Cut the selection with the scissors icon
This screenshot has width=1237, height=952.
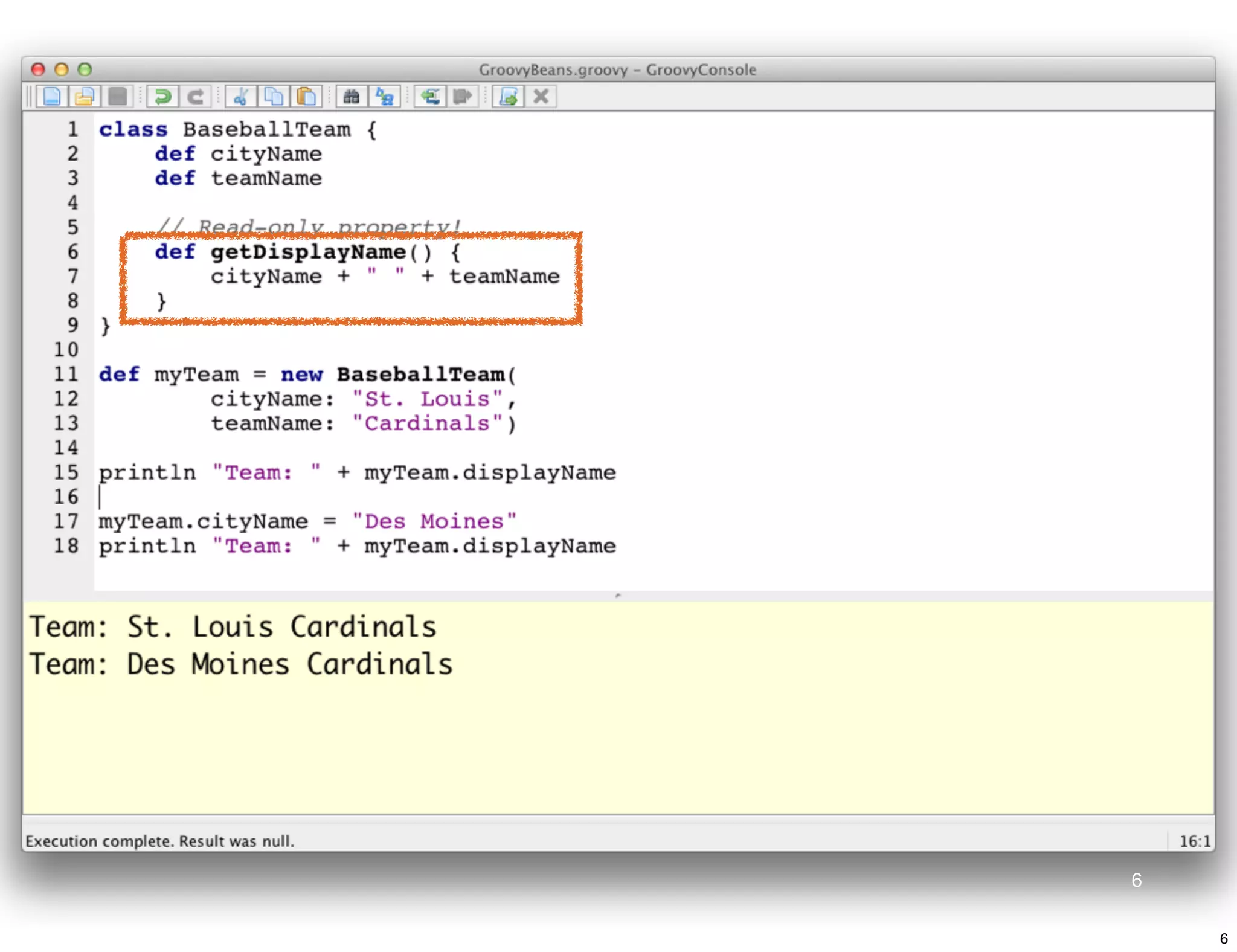[x=240, y=97]
